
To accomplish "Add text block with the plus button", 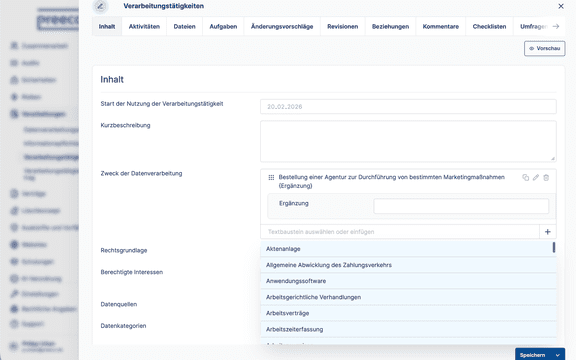I will [548, 232].
